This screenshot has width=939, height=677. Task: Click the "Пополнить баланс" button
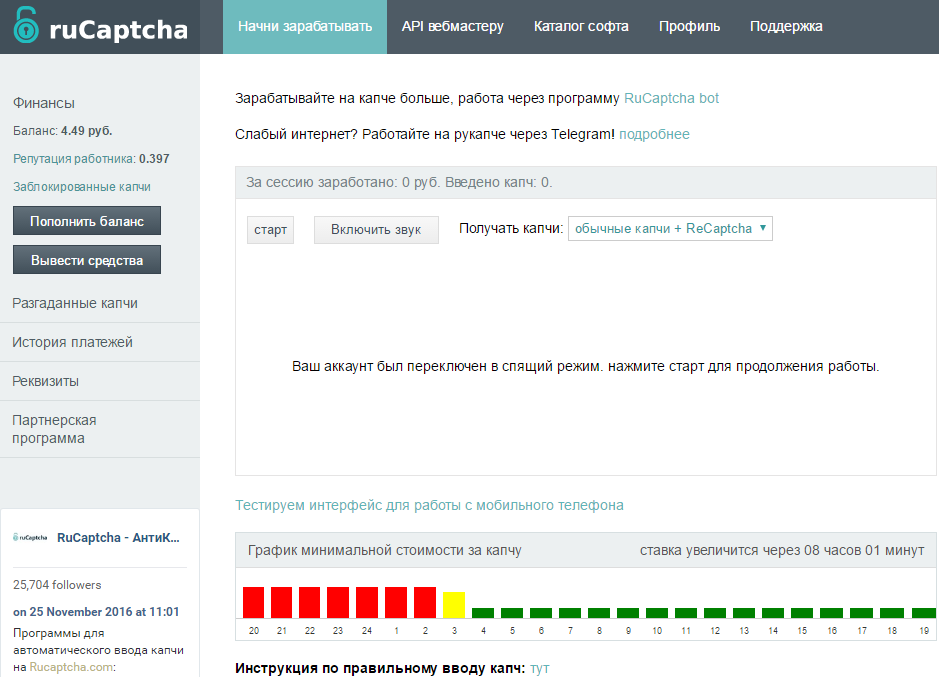[87, 221]
